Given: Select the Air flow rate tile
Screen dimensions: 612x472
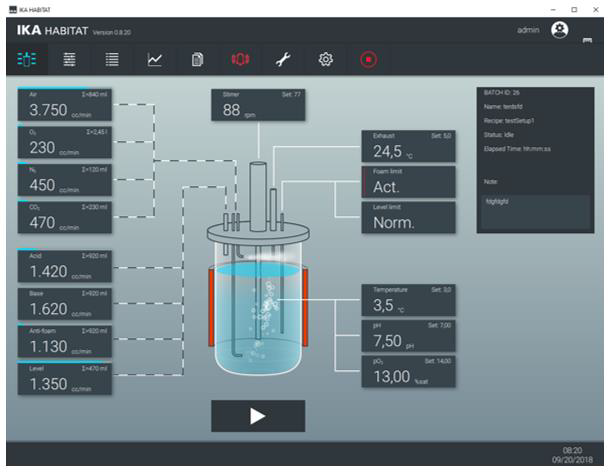Looking at the screenshot, I should coord(63,104).
